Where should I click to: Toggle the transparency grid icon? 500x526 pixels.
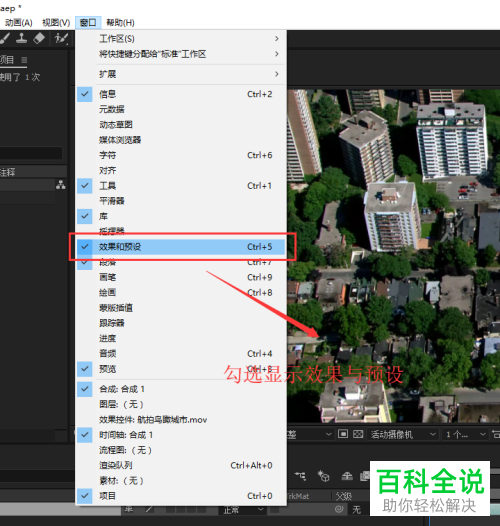pos(358,434)
